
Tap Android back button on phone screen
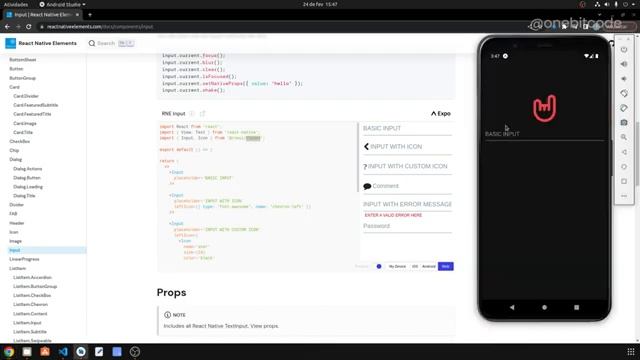(x=512, y=307)
